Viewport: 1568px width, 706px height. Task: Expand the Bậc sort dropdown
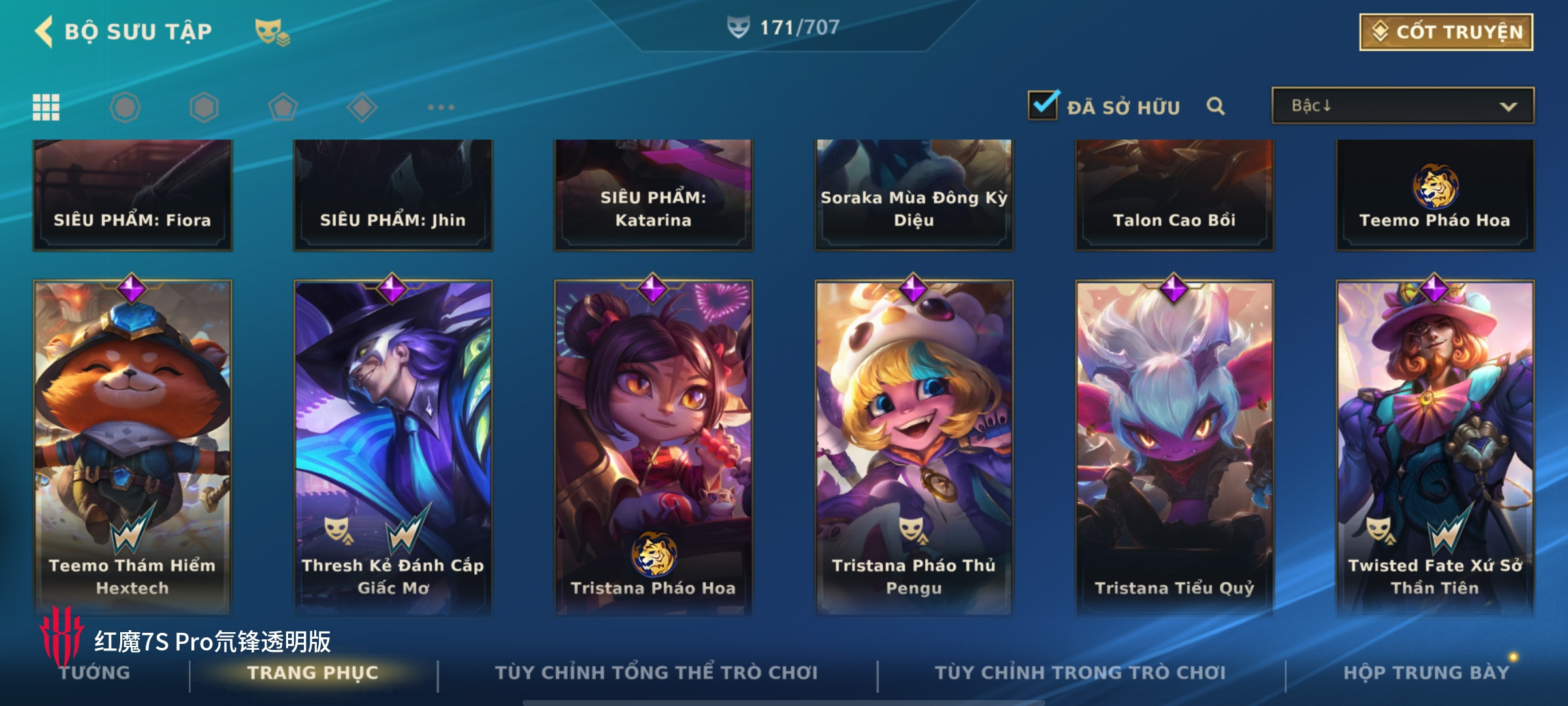[1403, 106]
